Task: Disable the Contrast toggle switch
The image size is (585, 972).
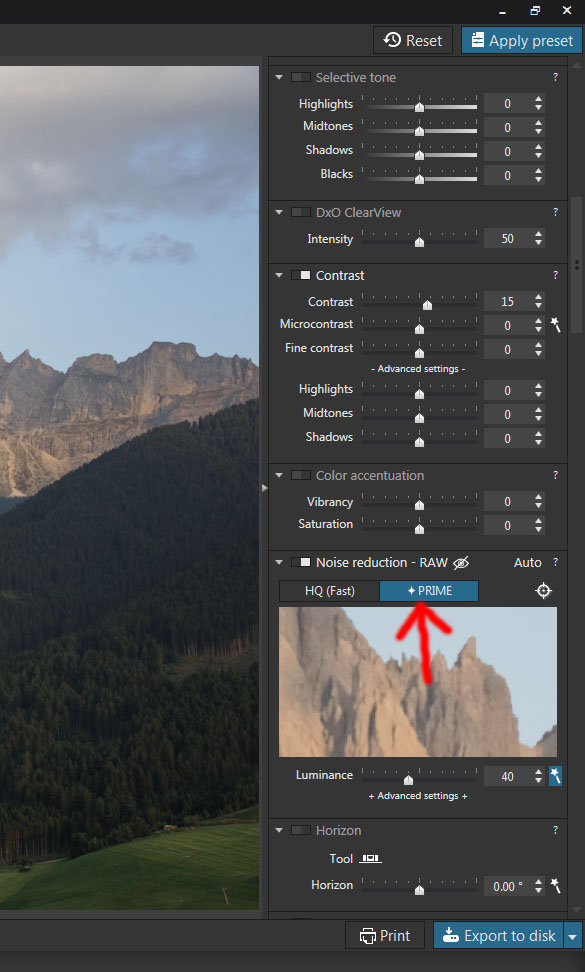Action: click(x=301, y=275)
